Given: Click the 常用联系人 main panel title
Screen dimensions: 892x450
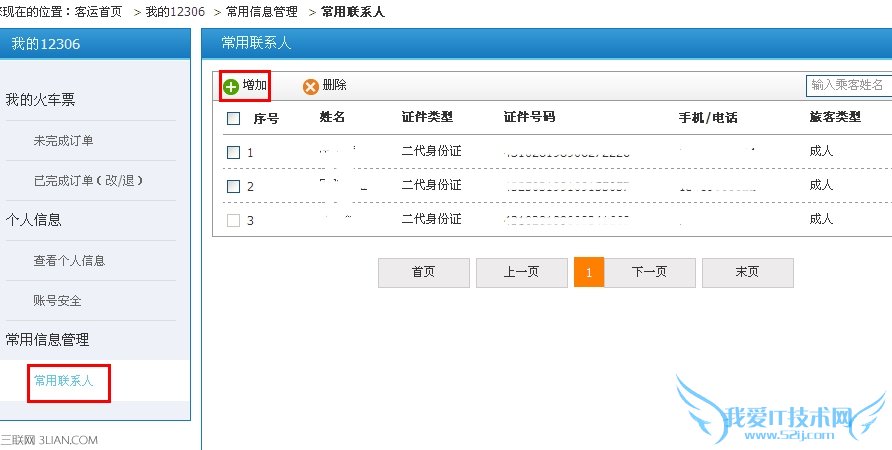Looking at the screenshot, I should 256,43.
